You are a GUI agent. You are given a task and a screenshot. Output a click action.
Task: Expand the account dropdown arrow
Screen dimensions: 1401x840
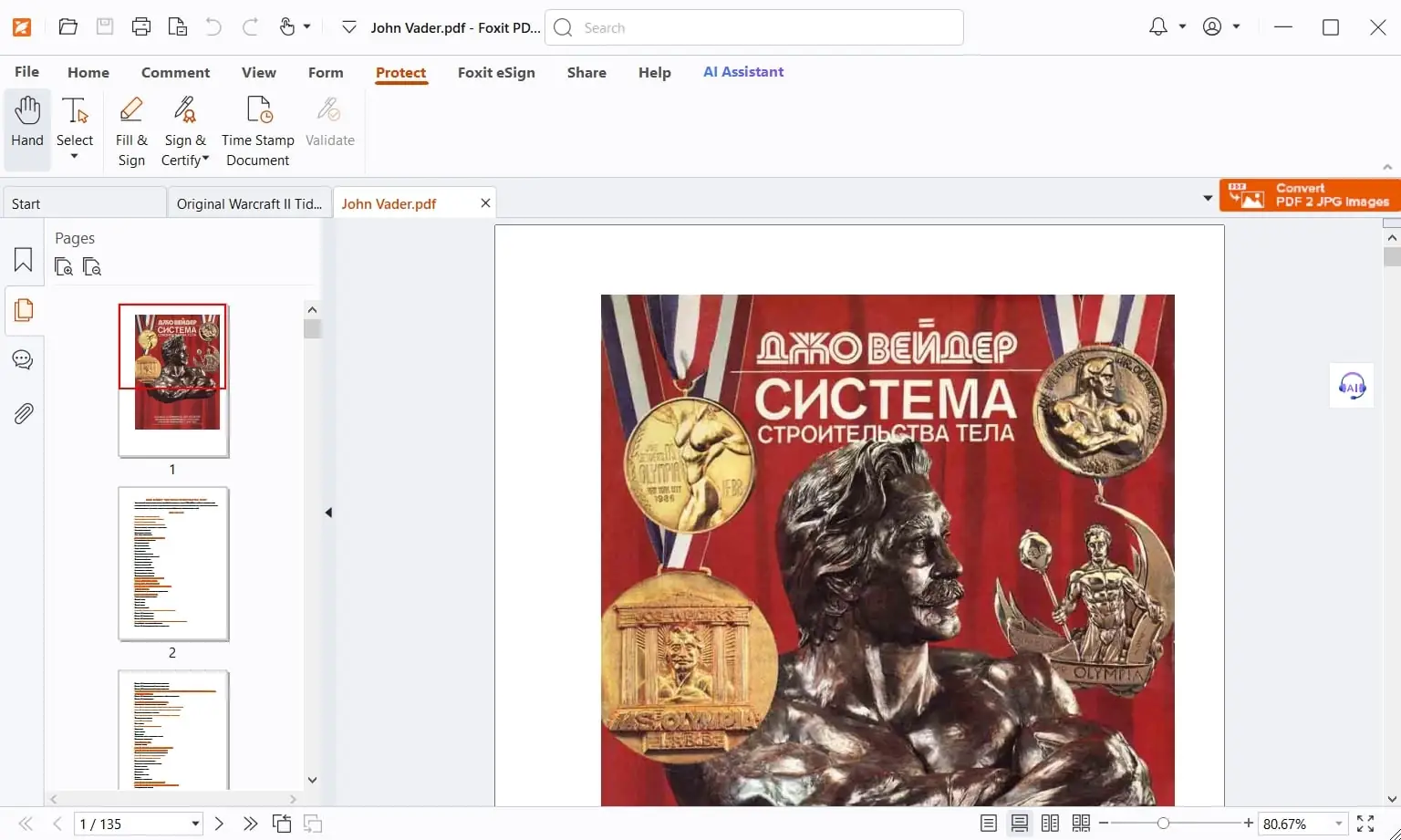click(1236, 27)
